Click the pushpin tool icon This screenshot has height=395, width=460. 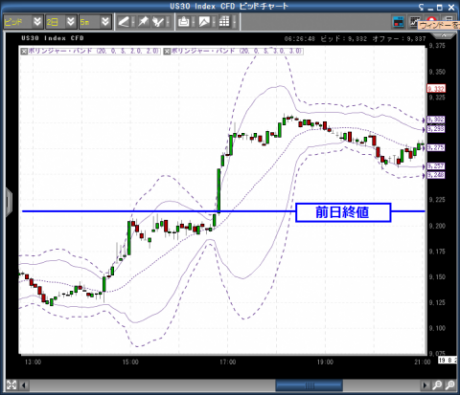point(143,22)
